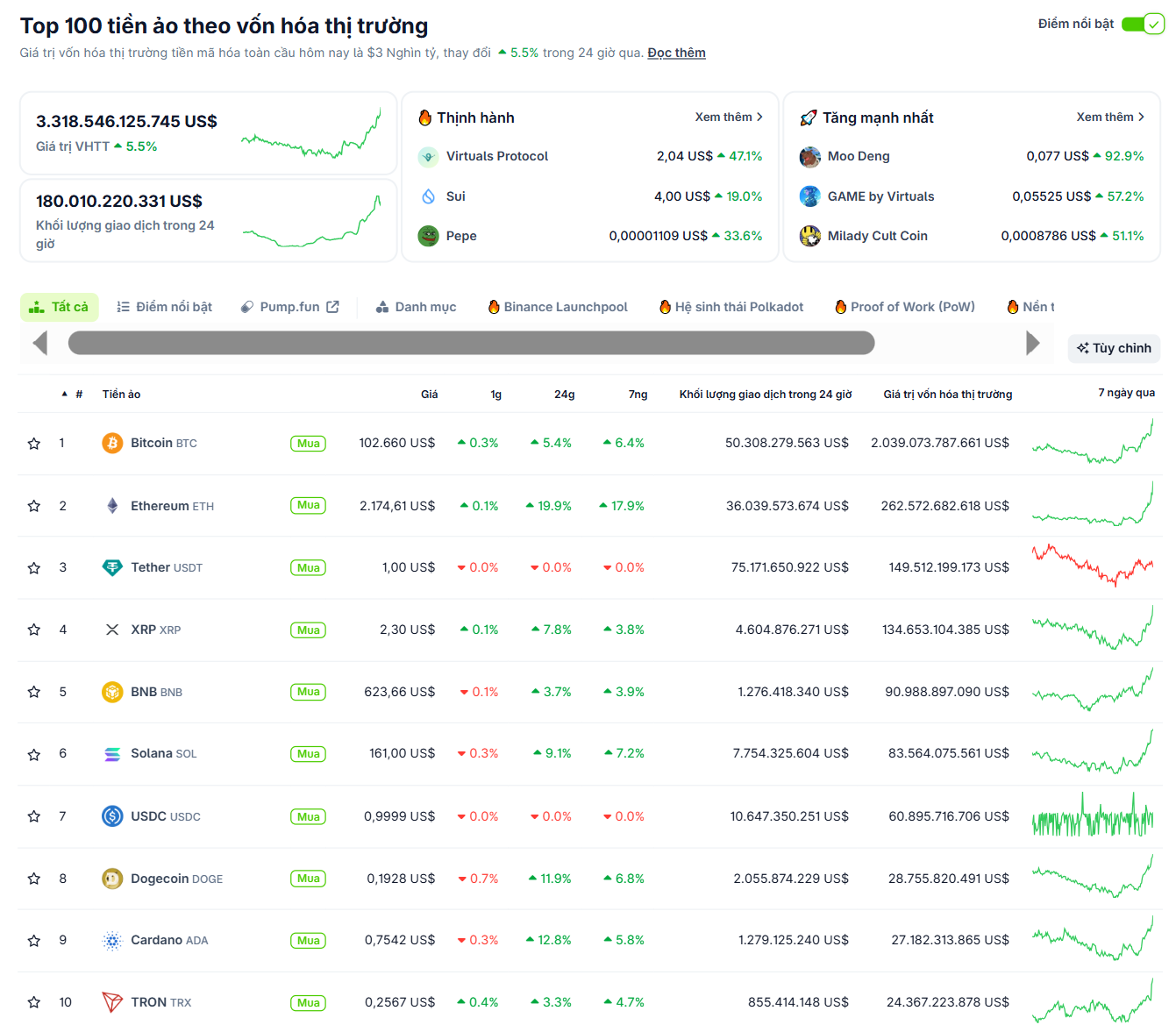Open the Proof of Work (PoW) tab
Viewport: 1176px width, 1032px height.
tap(905, 307)
